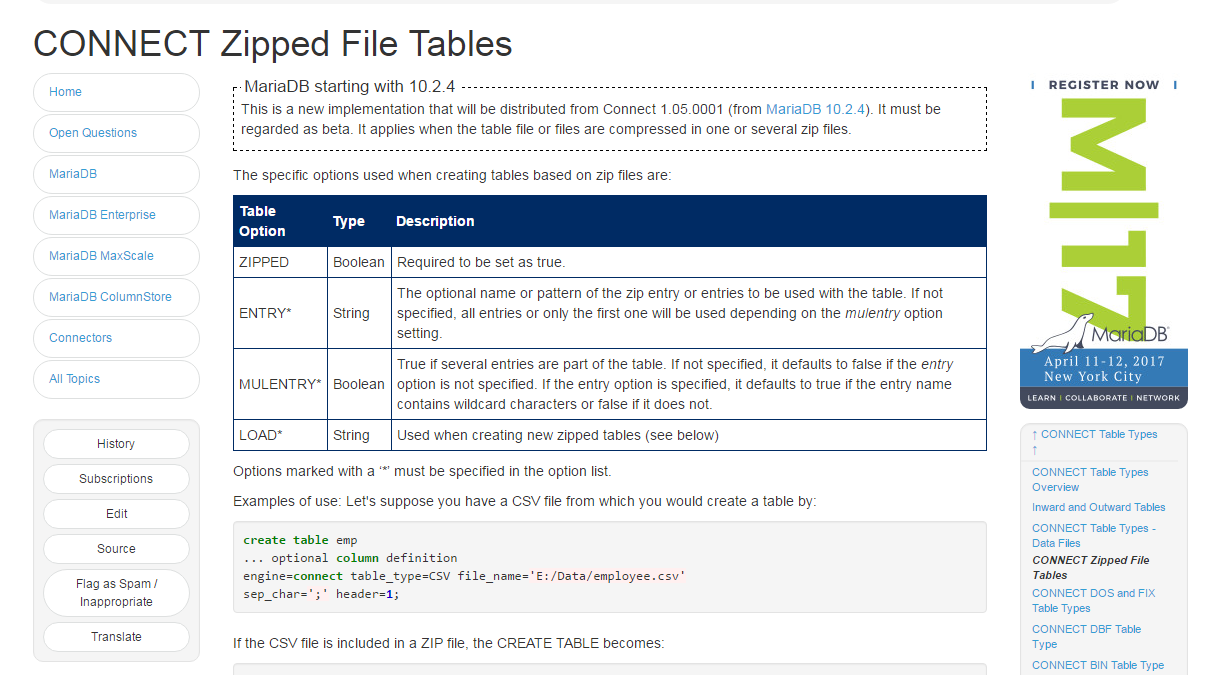This screenshot has height=675, width=1212.
Task: Open CONNECT DOS and FIX Table Types
Action: point(1092,600)
